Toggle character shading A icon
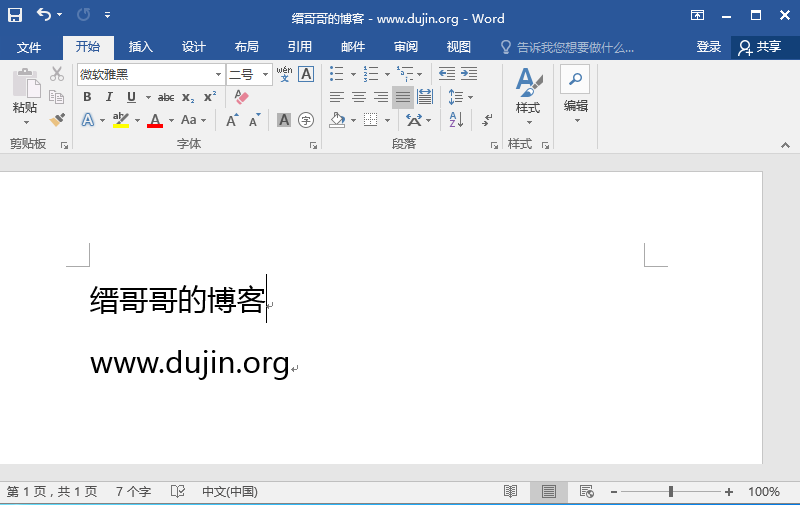The image size is (800, 505). point(284,120)
